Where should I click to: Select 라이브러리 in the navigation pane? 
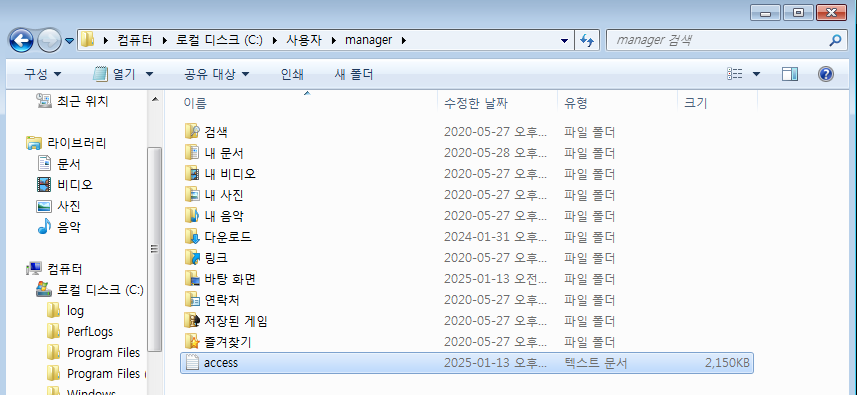pos(77,143)
